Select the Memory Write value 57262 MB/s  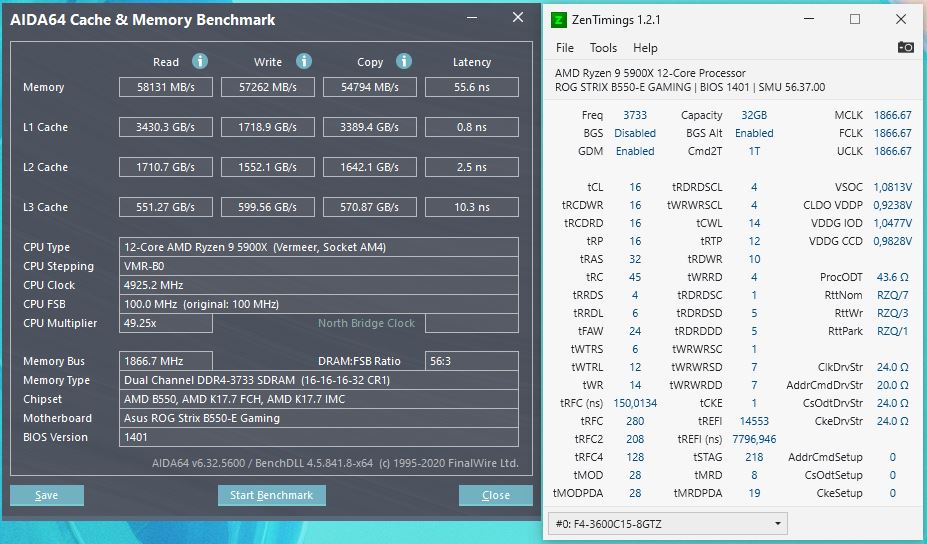(x=268, y=87)
